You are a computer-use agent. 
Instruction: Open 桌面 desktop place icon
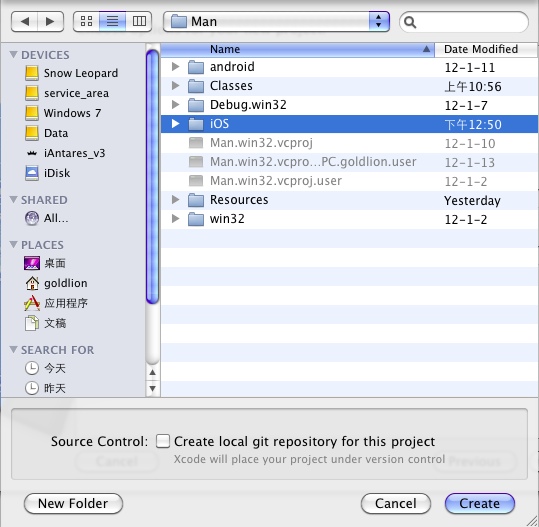[32, 263]
